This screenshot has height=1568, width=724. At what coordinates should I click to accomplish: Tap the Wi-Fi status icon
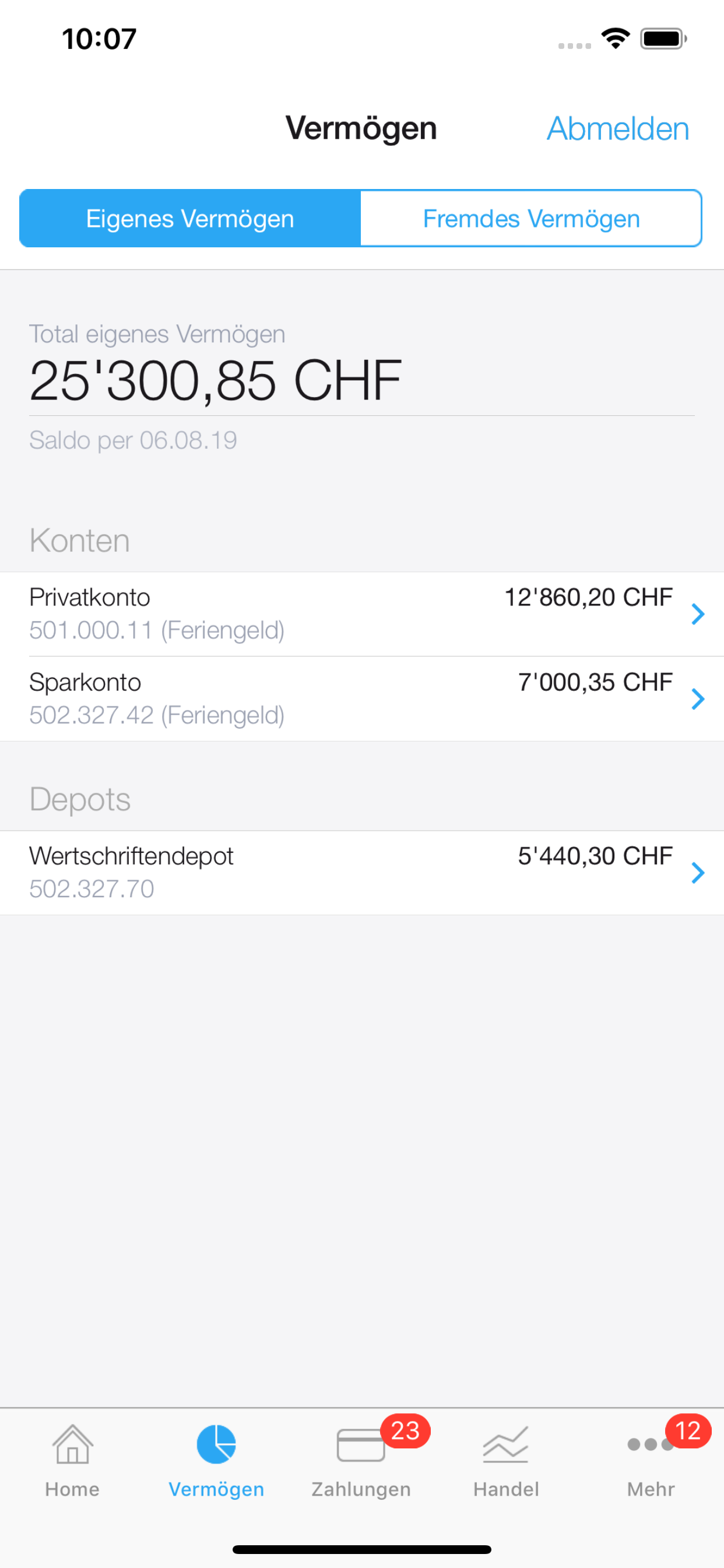tap(616, 39)
